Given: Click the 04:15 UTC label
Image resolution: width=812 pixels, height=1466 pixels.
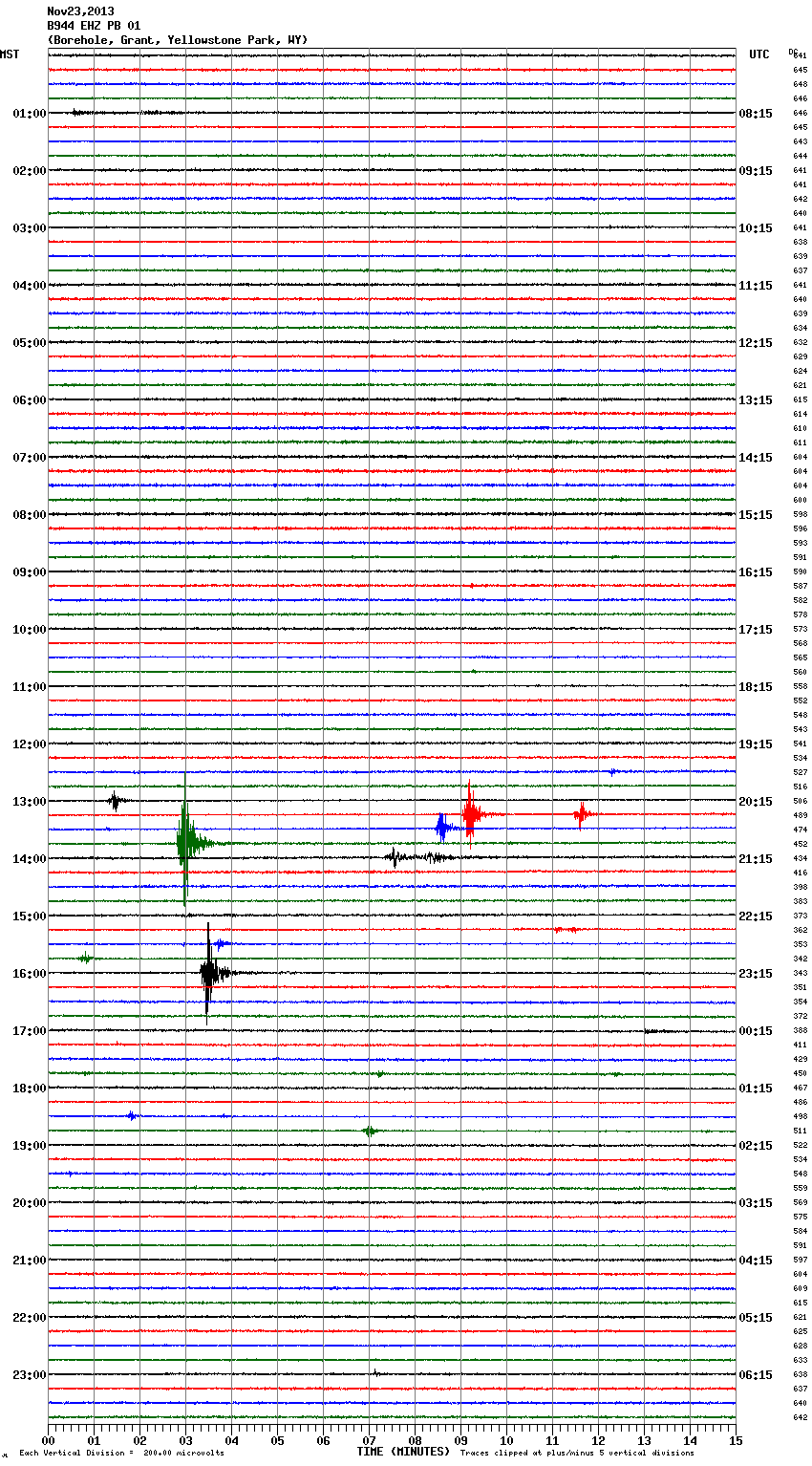Looking at the screenshot, I should [x=756, y=1261].
